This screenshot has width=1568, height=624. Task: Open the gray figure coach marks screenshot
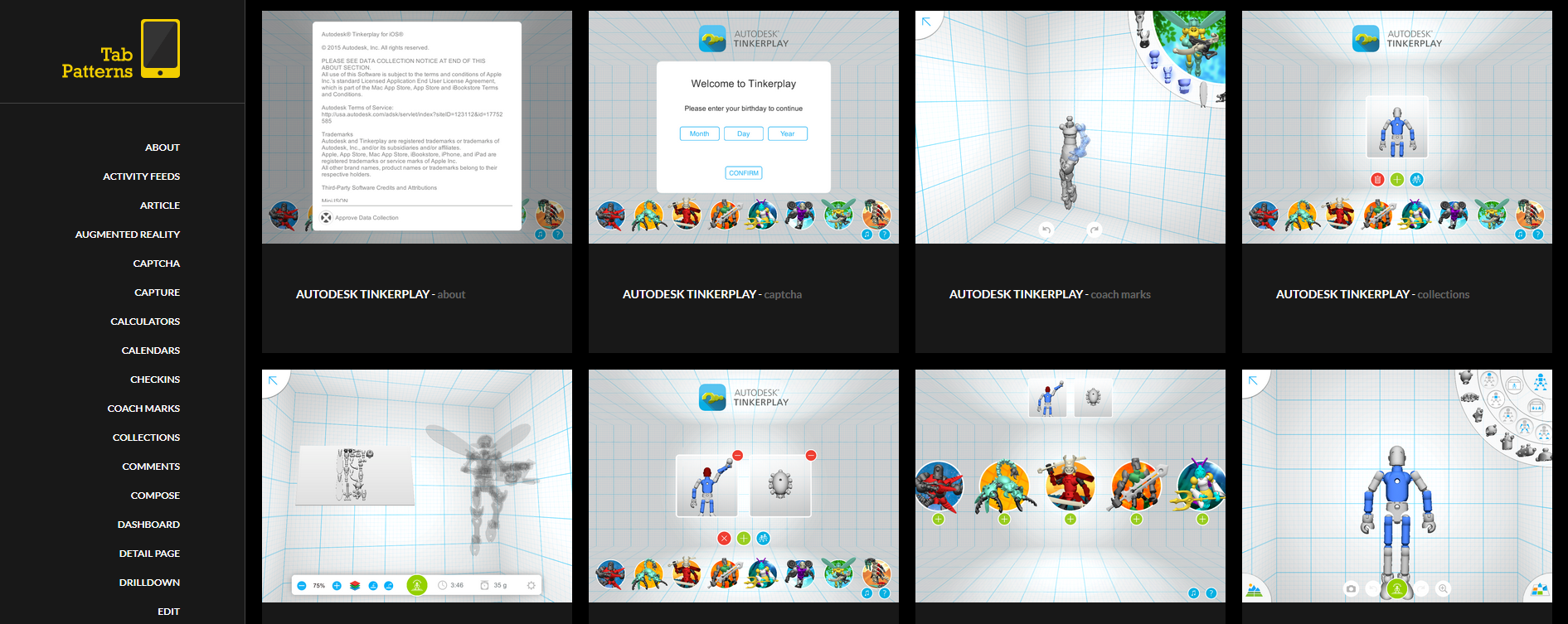(x=1070, y=127)
